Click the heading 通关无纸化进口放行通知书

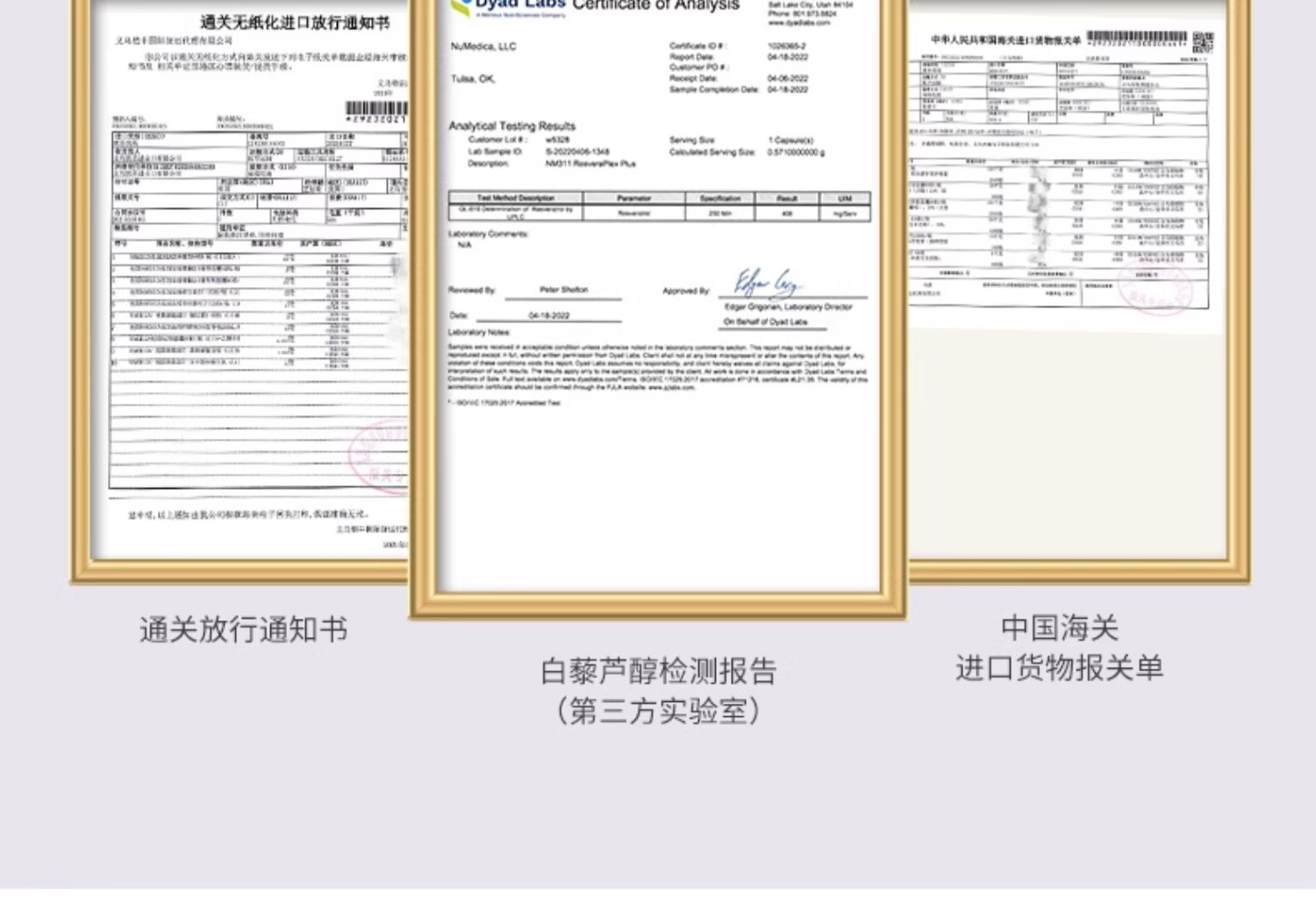point(295,22)
